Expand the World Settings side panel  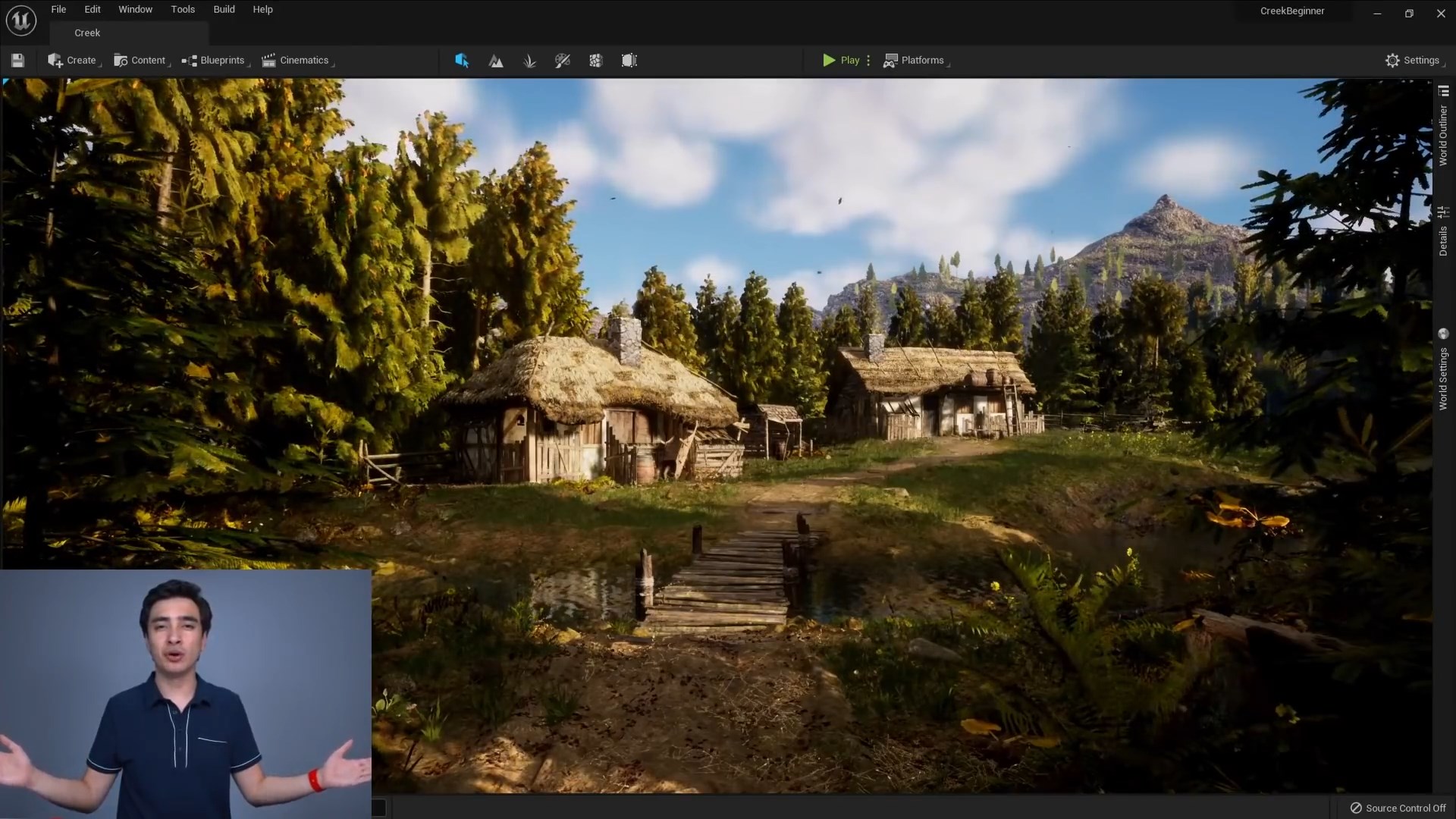click(x=1443, y=370)
